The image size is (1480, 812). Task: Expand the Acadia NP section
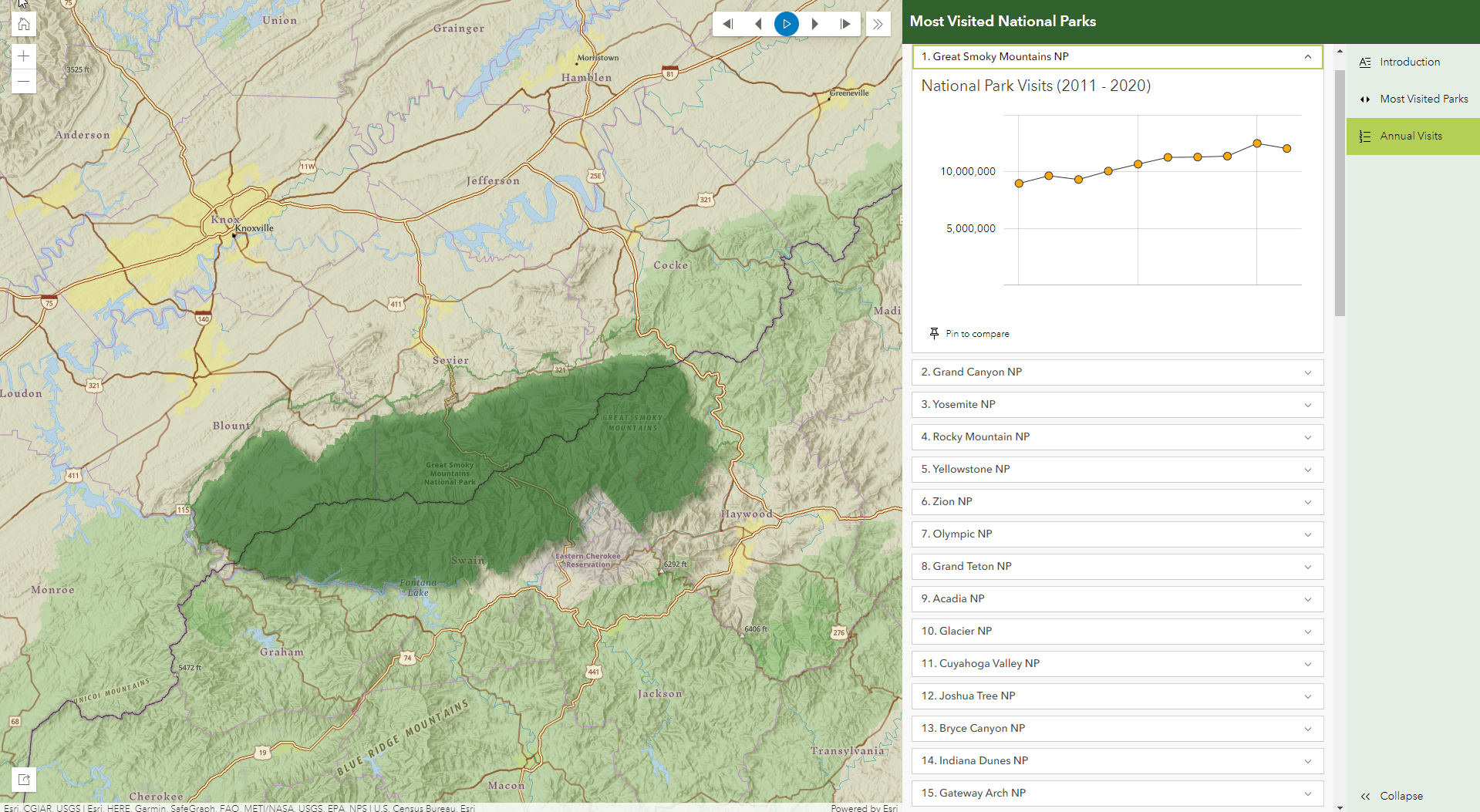point(1118,599)
